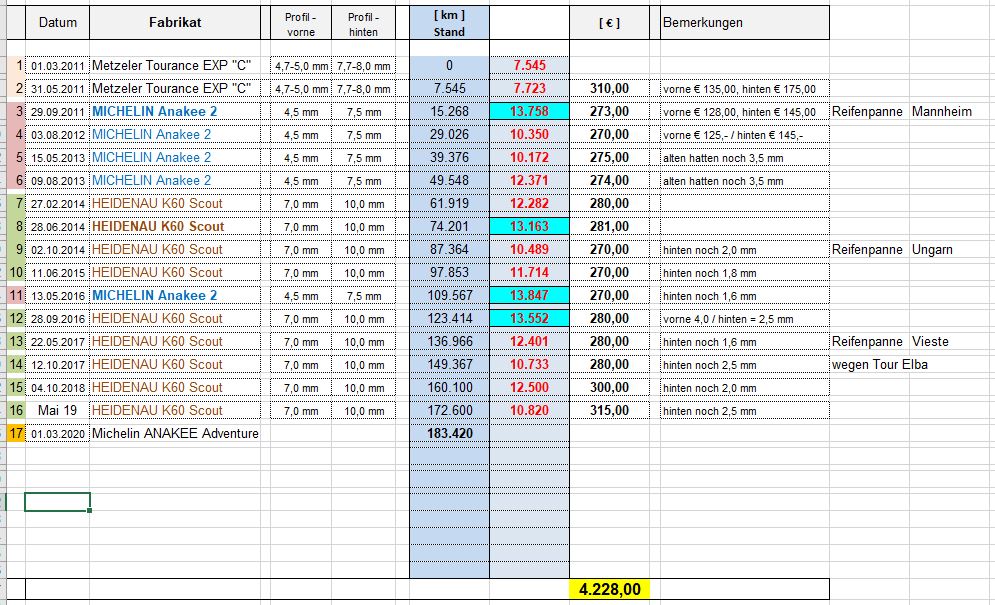Click the "Michelin ANAKEE Adventure" cell
Image resolution: width=995 pixels, height=605 pixels.
click(175, 433)
